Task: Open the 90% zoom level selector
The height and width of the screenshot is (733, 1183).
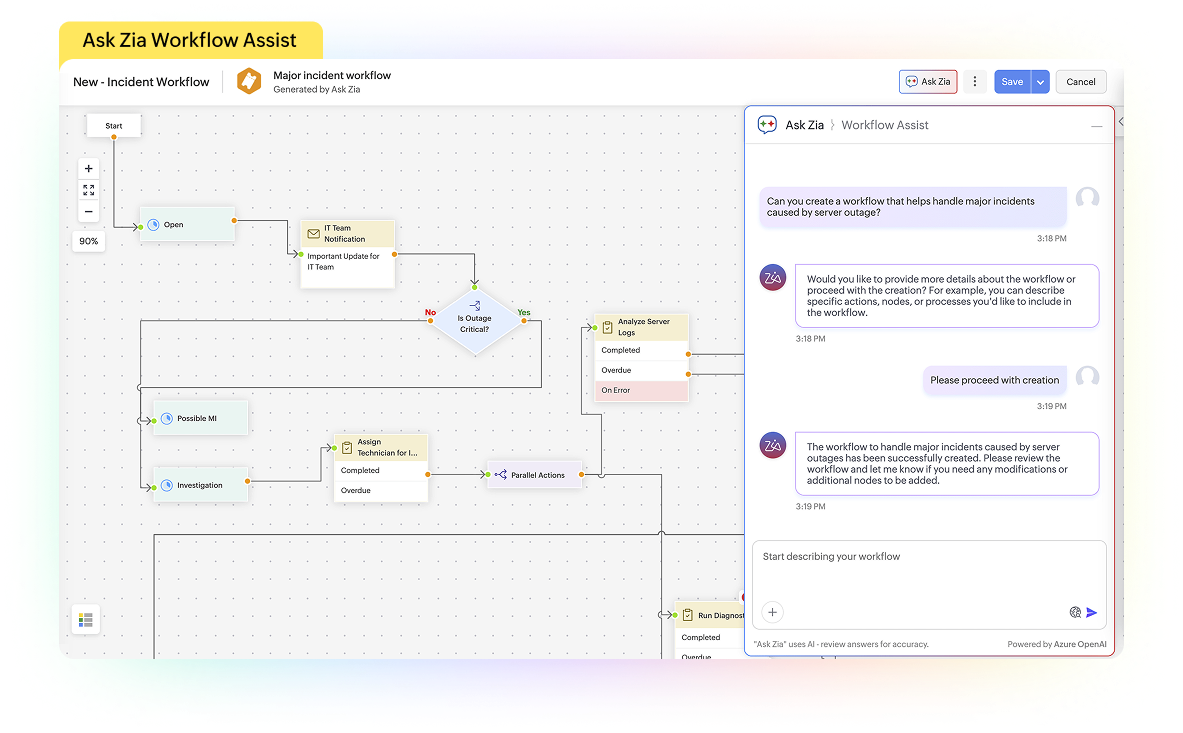Action: pyautogui.click(x=88, y=240)
